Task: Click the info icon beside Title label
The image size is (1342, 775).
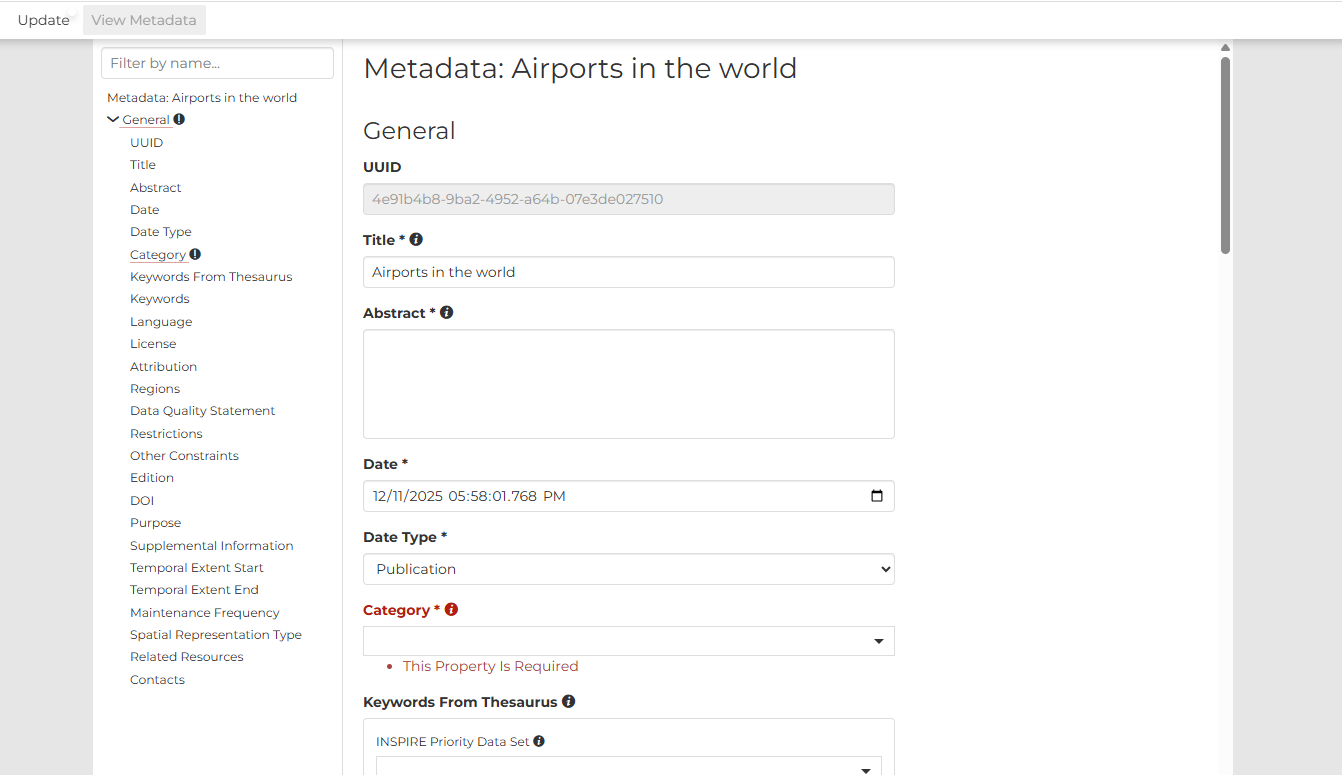Action: tap(416, 240)
